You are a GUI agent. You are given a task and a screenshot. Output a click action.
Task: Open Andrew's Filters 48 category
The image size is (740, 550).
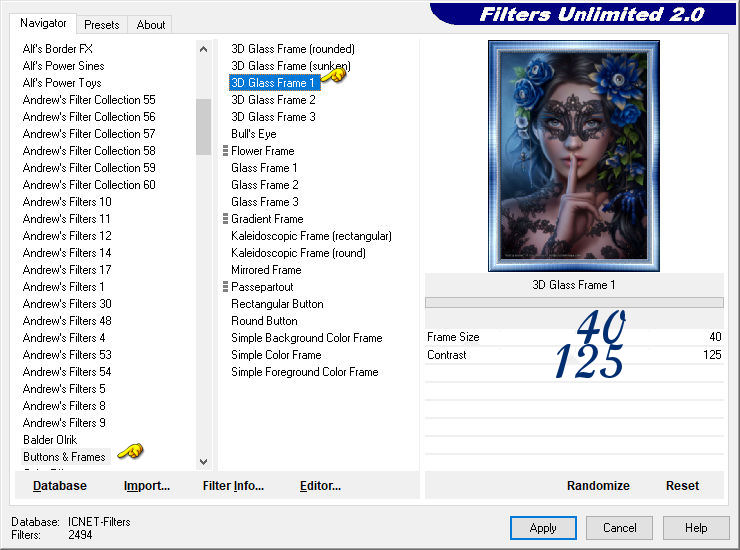click(x=67, y=321)
